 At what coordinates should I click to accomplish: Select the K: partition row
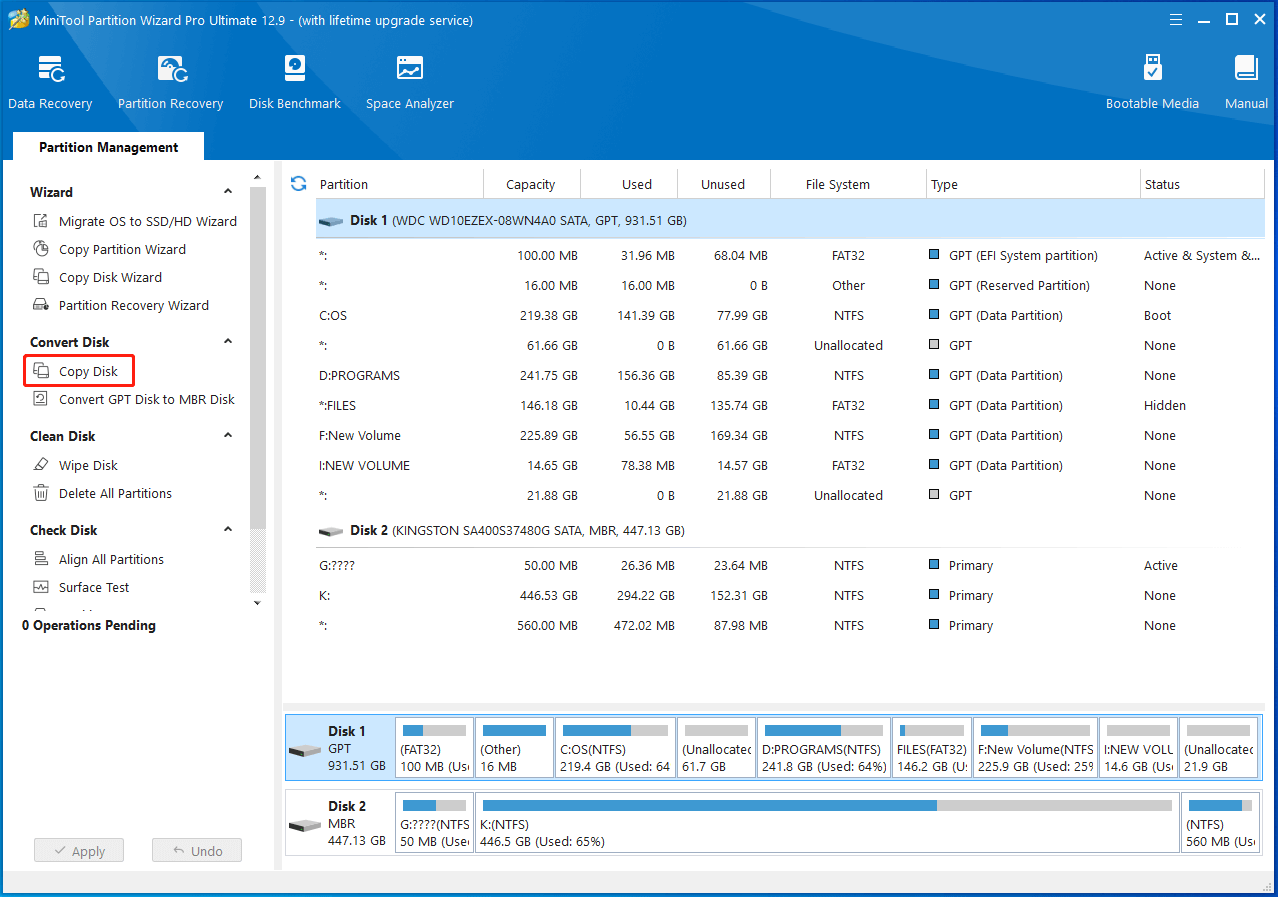790,595
